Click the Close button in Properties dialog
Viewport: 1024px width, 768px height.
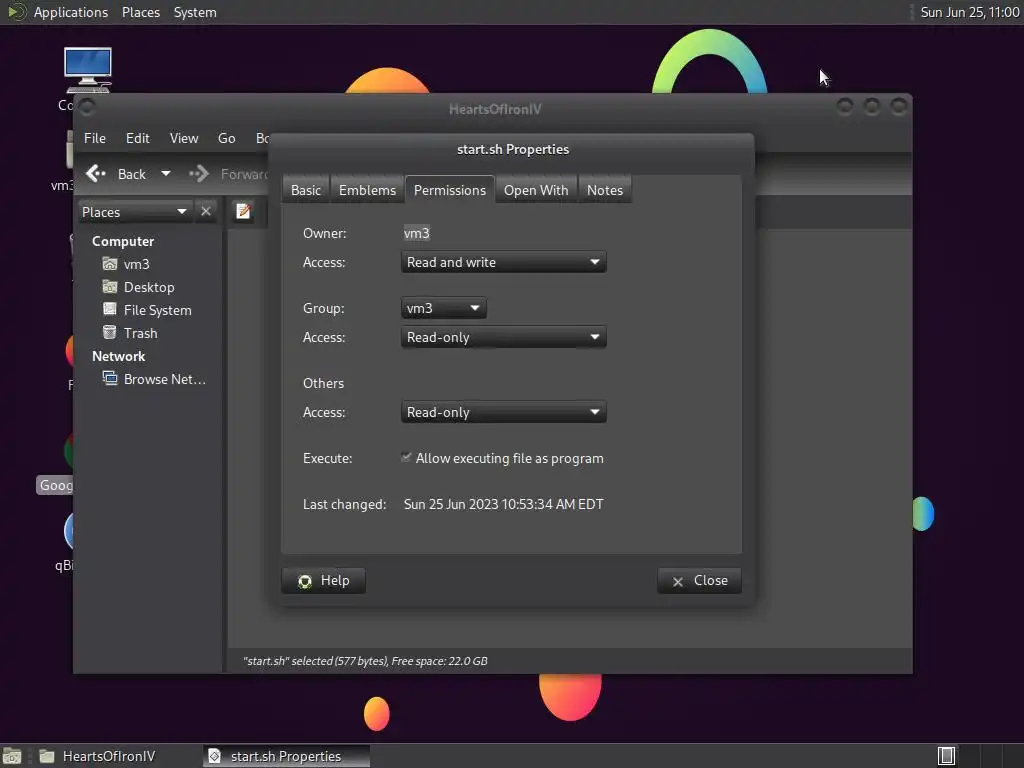click(699, 581)
